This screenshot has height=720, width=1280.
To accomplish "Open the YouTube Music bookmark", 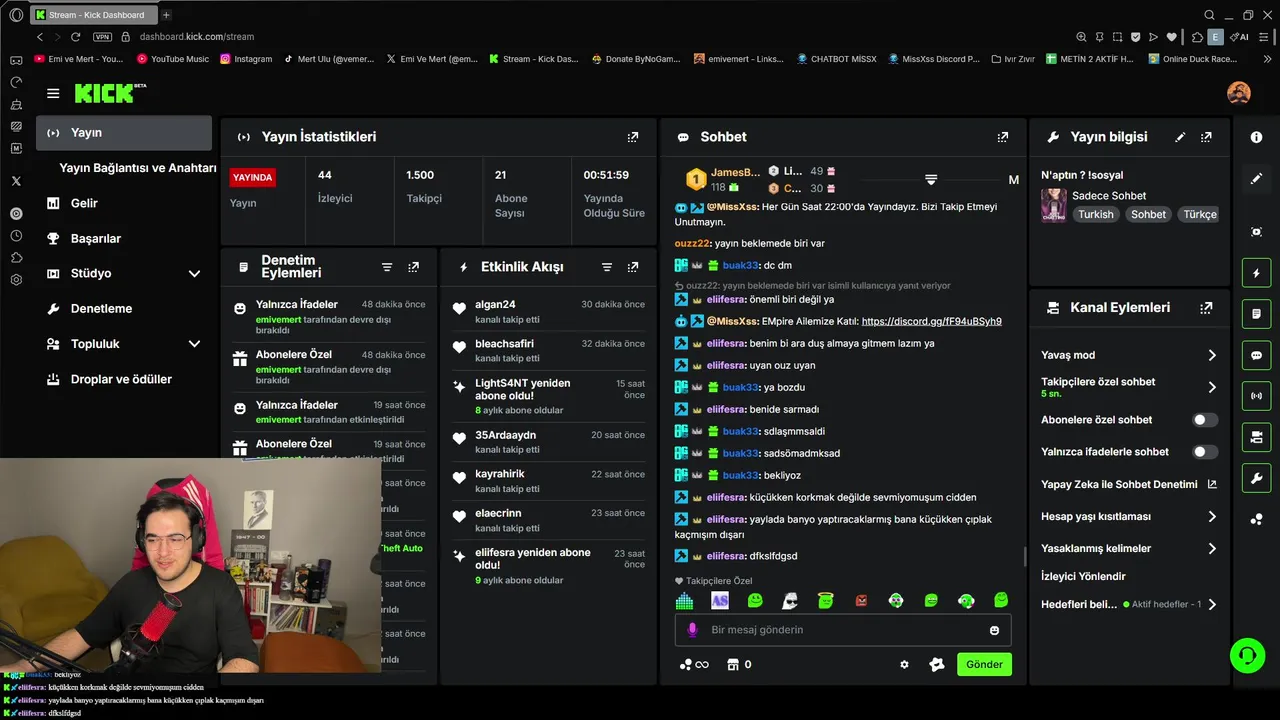I will pyautogui.click(x=172, y=59).
